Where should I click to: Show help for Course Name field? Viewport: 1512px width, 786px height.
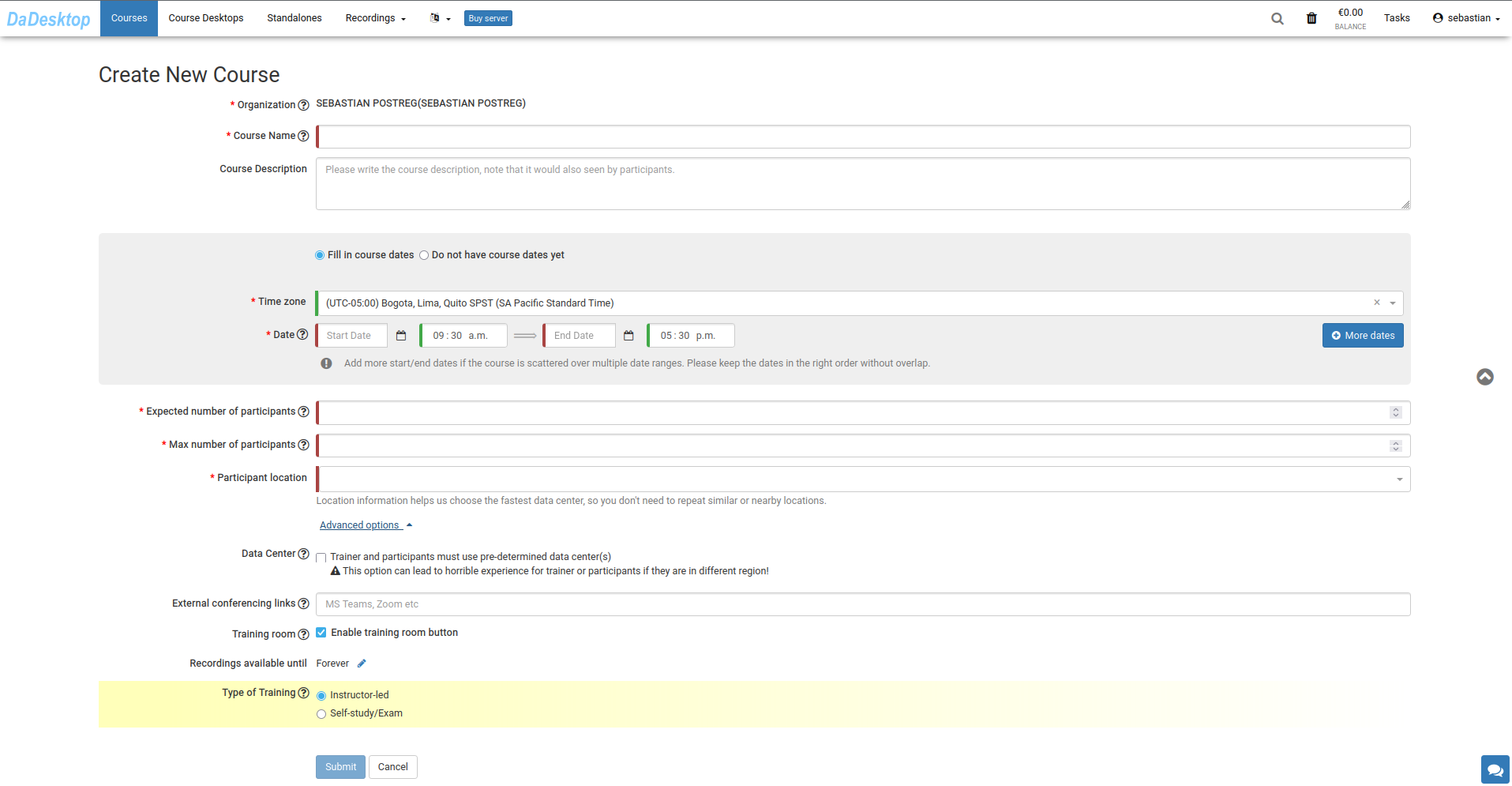tap(303, 136)
